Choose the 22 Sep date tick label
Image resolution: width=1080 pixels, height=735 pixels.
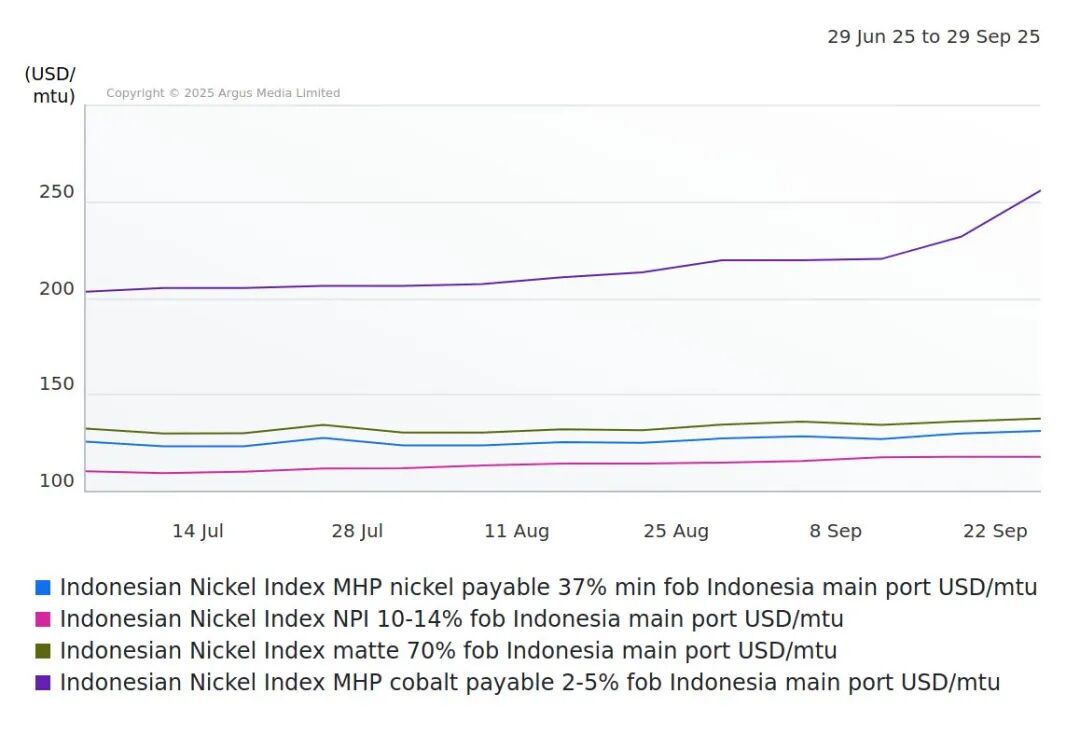click(995, 531)
